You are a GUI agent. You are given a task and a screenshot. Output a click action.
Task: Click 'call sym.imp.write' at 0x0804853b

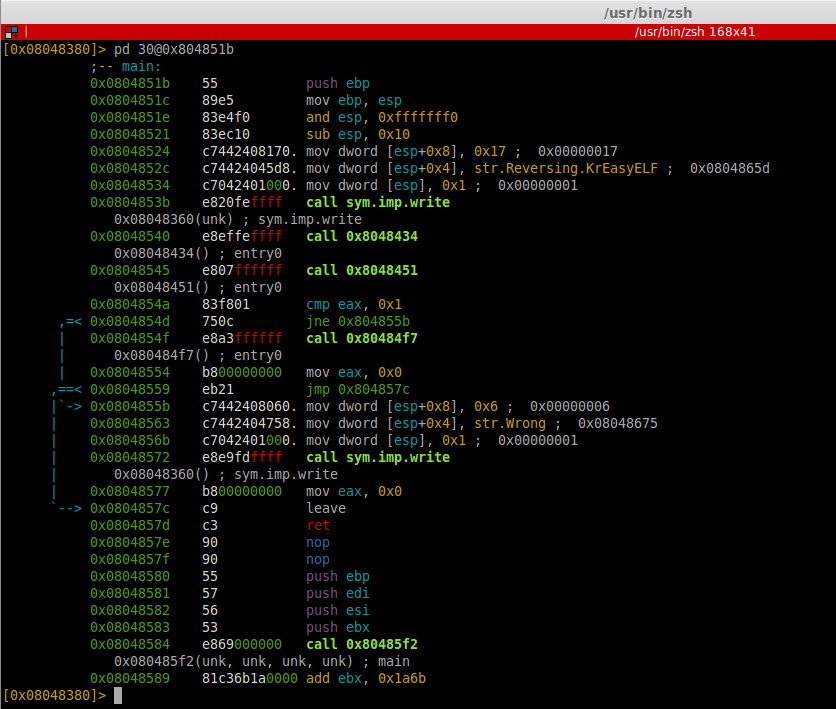(x=377, y=203)
